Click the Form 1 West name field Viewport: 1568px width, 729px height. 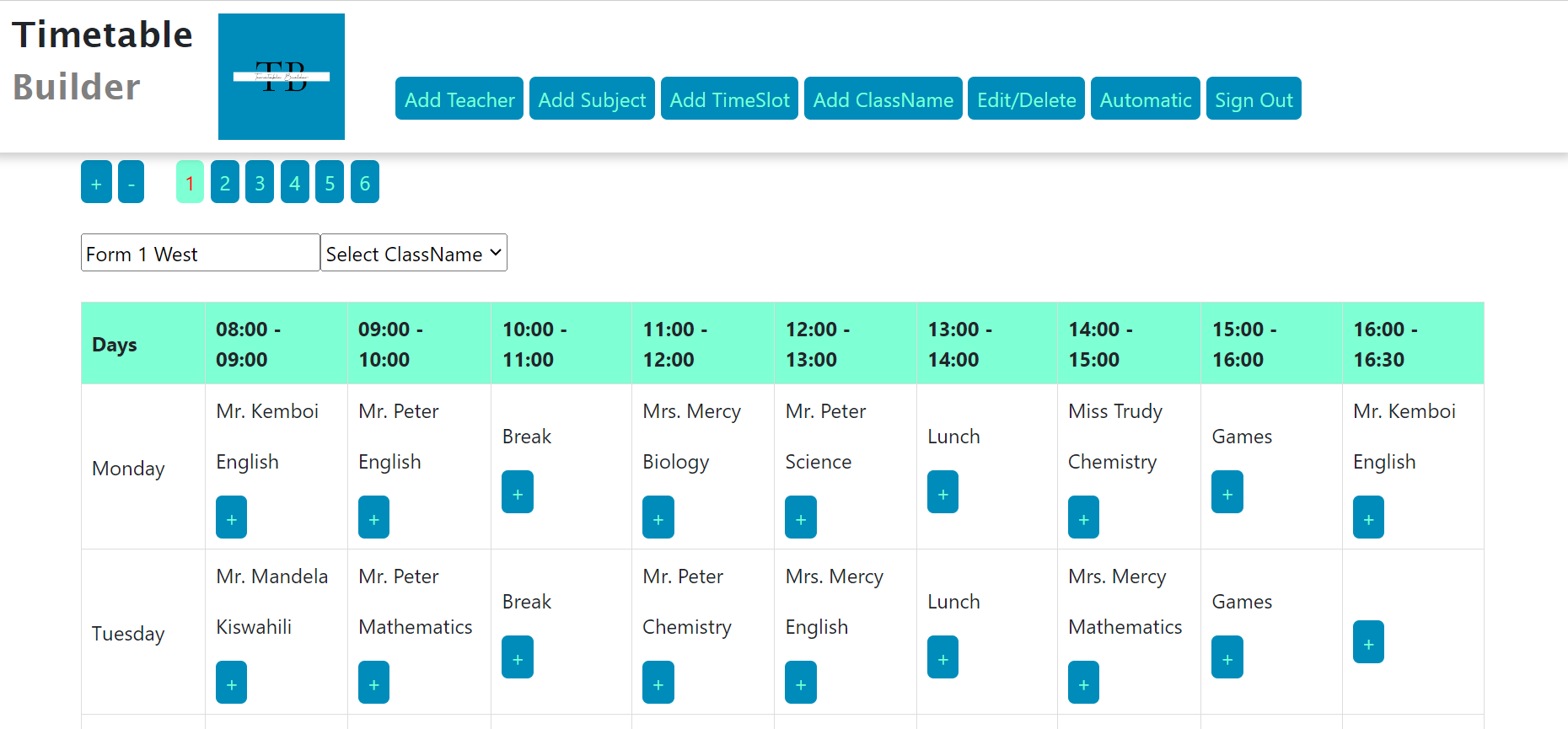[200, 253]
